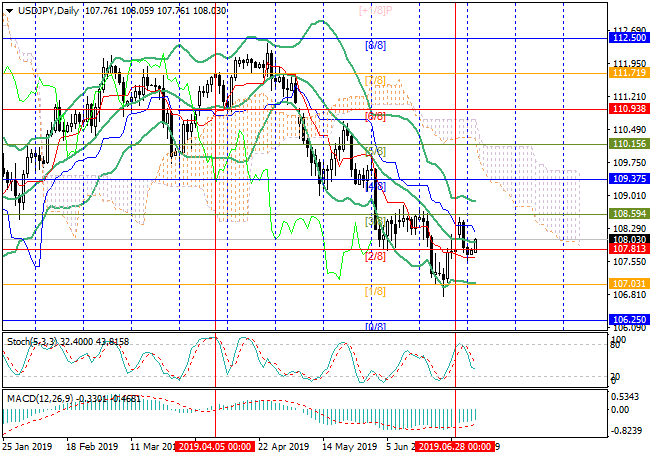This screenshot has height=458, width=653.
Task: Select the blue 109.375 price level tag
Action: (628, 178)
